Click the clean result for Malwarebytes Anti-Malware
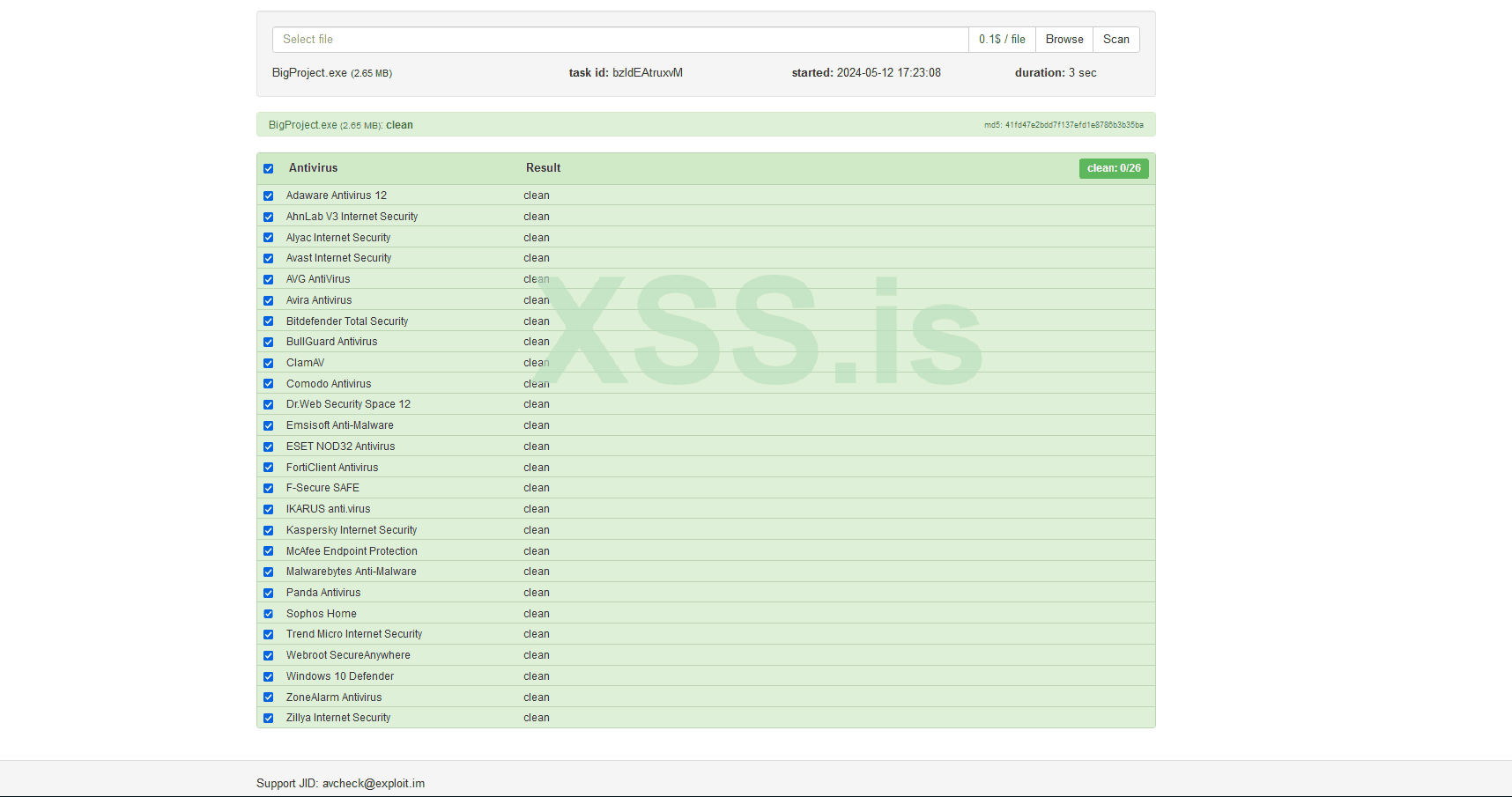The image size is (1512, 797). coord(537,572)
